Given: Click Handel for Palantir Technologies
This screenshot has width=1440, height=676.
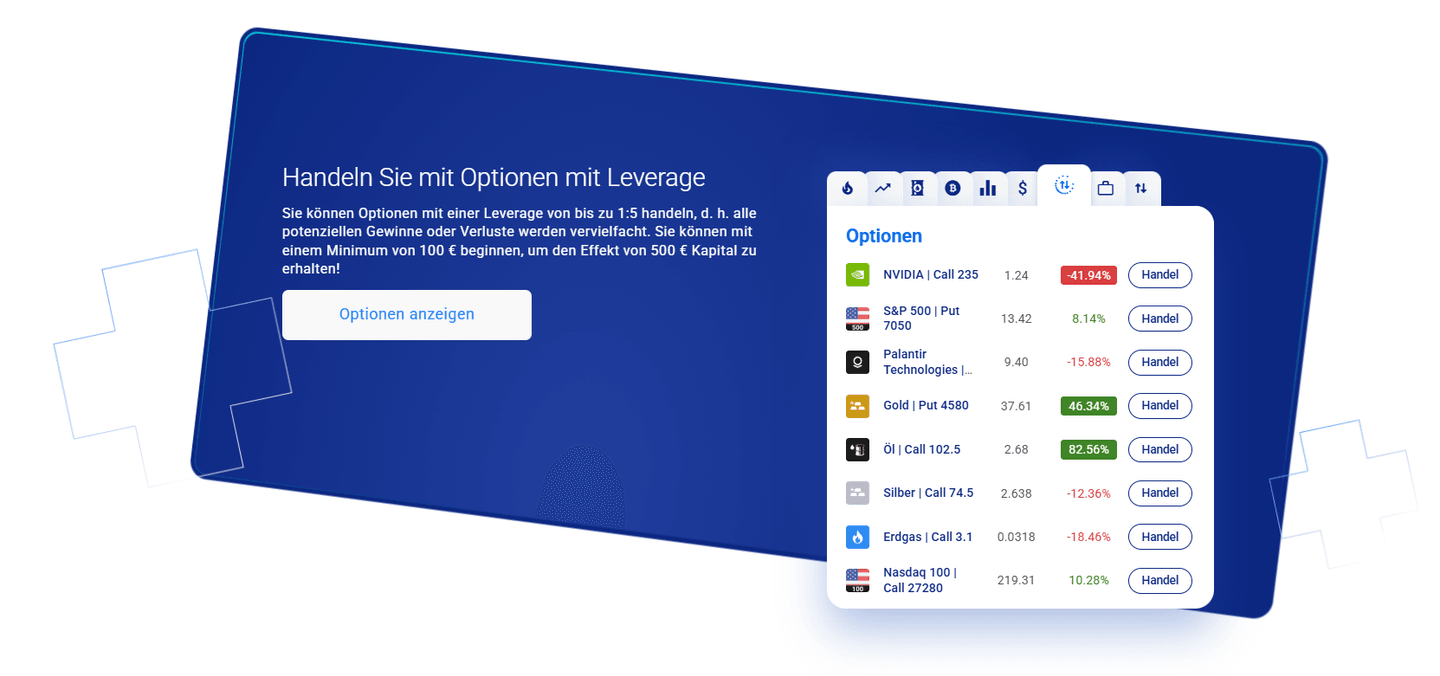Looking at the screenshot, I should [1160, 362].
